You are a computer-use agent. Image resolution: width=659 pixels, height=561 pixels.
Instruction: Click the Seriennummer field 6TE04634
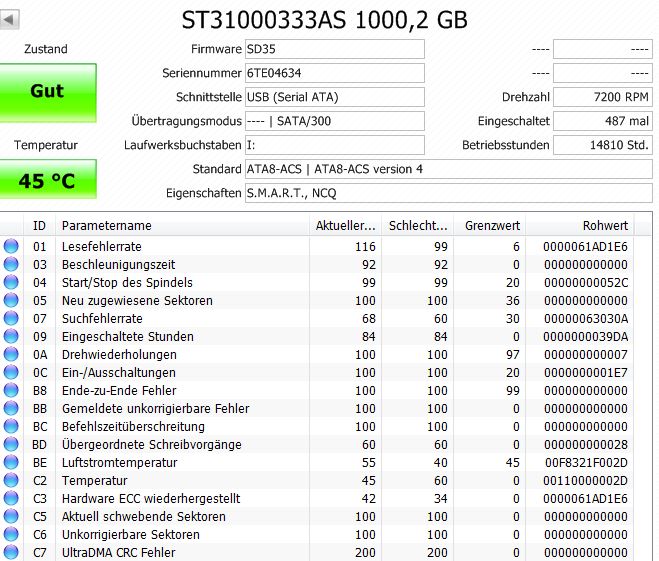coord(335,73)
